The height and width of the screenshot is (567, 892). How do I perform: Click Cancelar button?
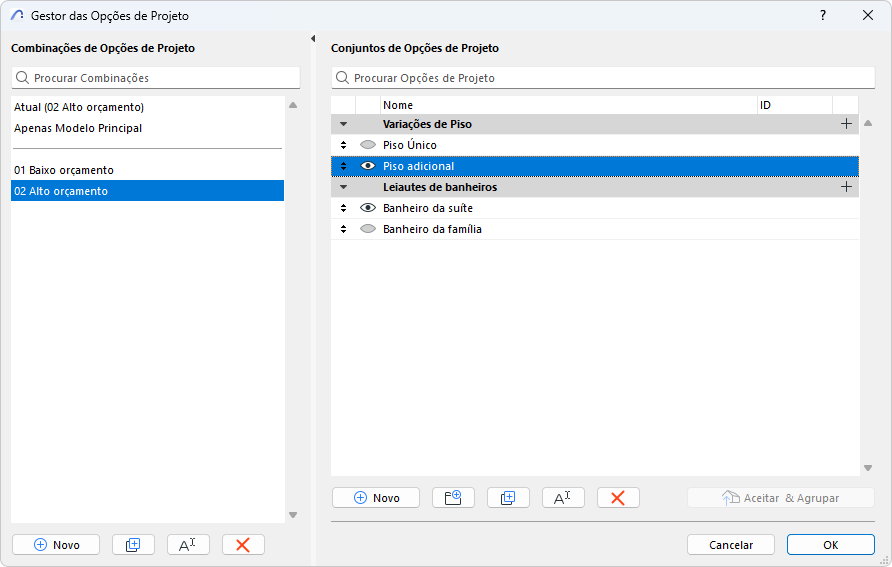731,545
